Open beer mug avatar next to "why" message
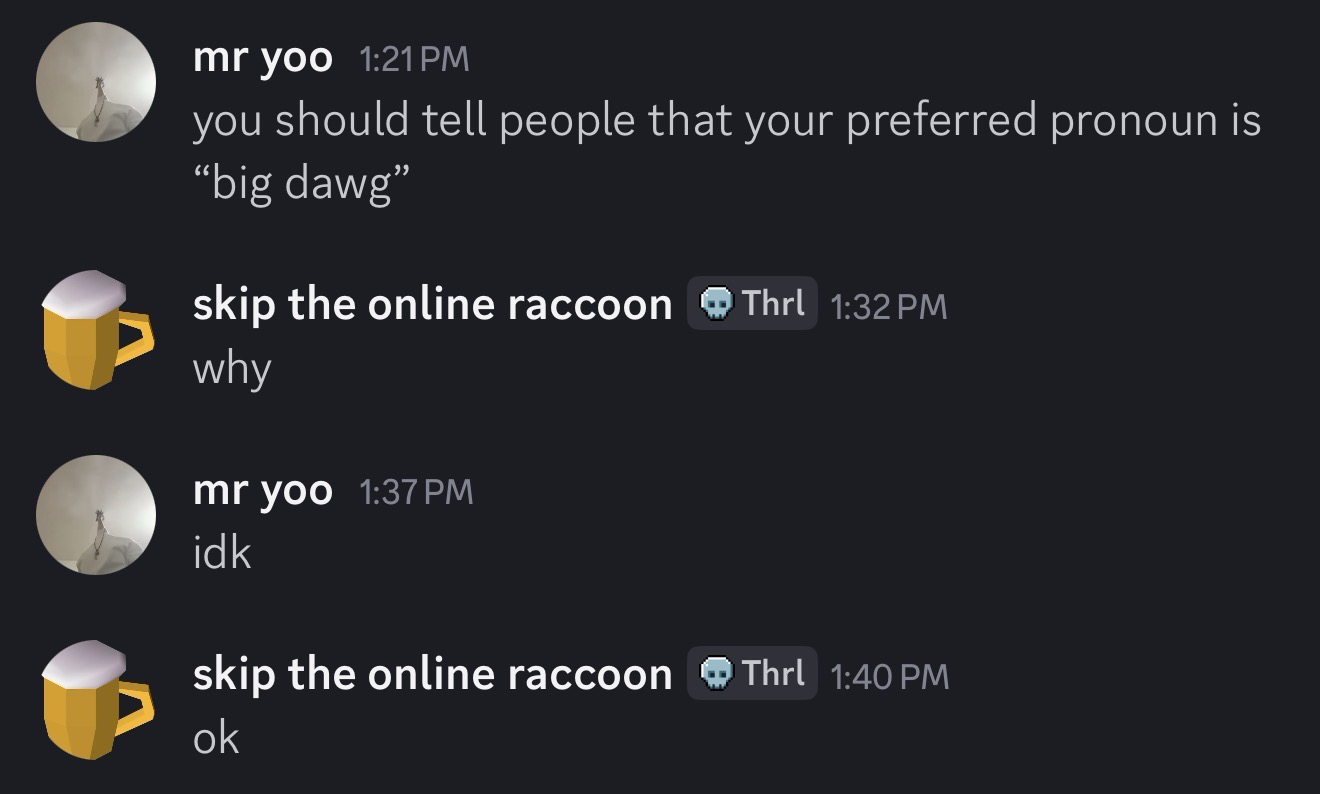The height and width of the screenshot is (794, 1320). tap(96, 330)
